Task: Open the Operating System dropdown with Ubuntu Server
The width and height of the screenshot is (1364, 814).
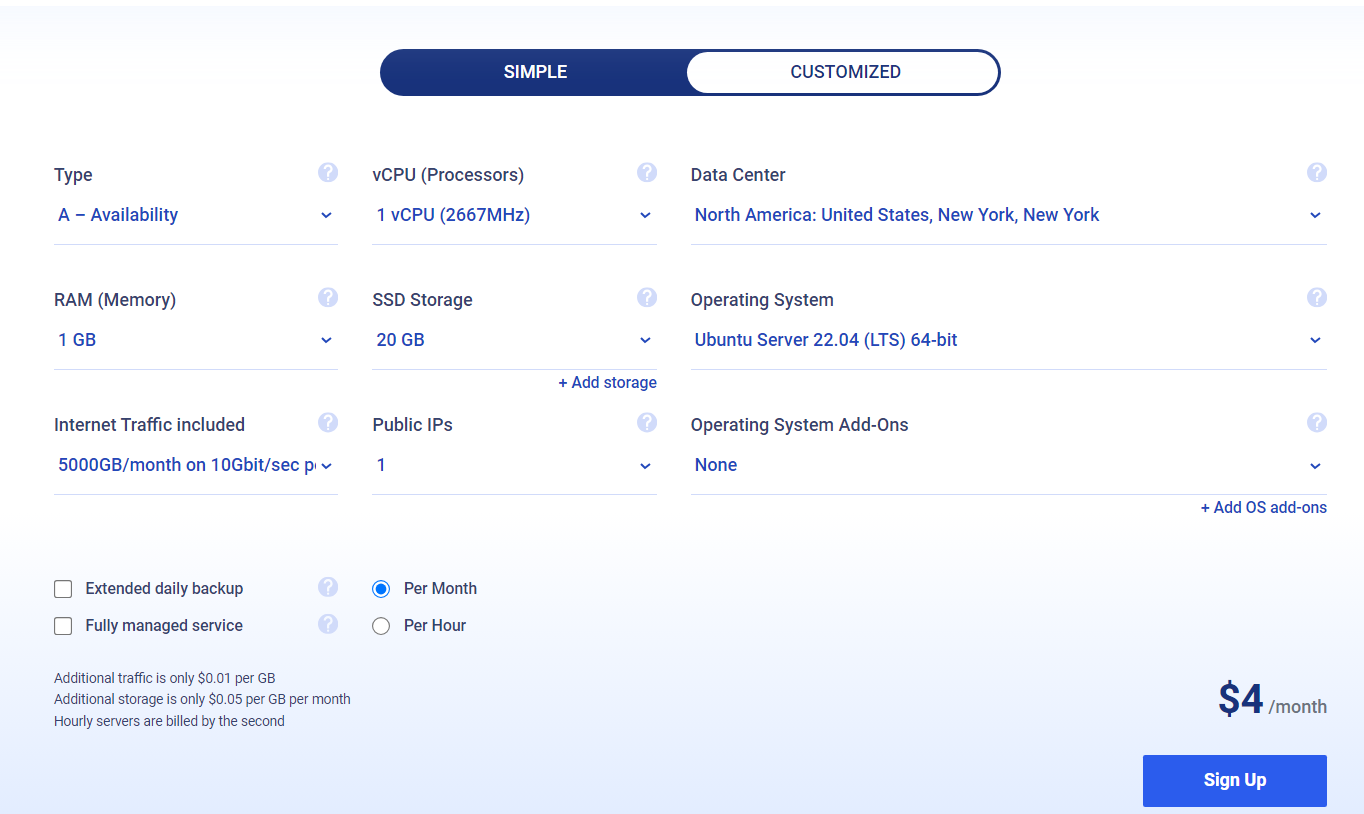Action: [x=1008, y=340]
